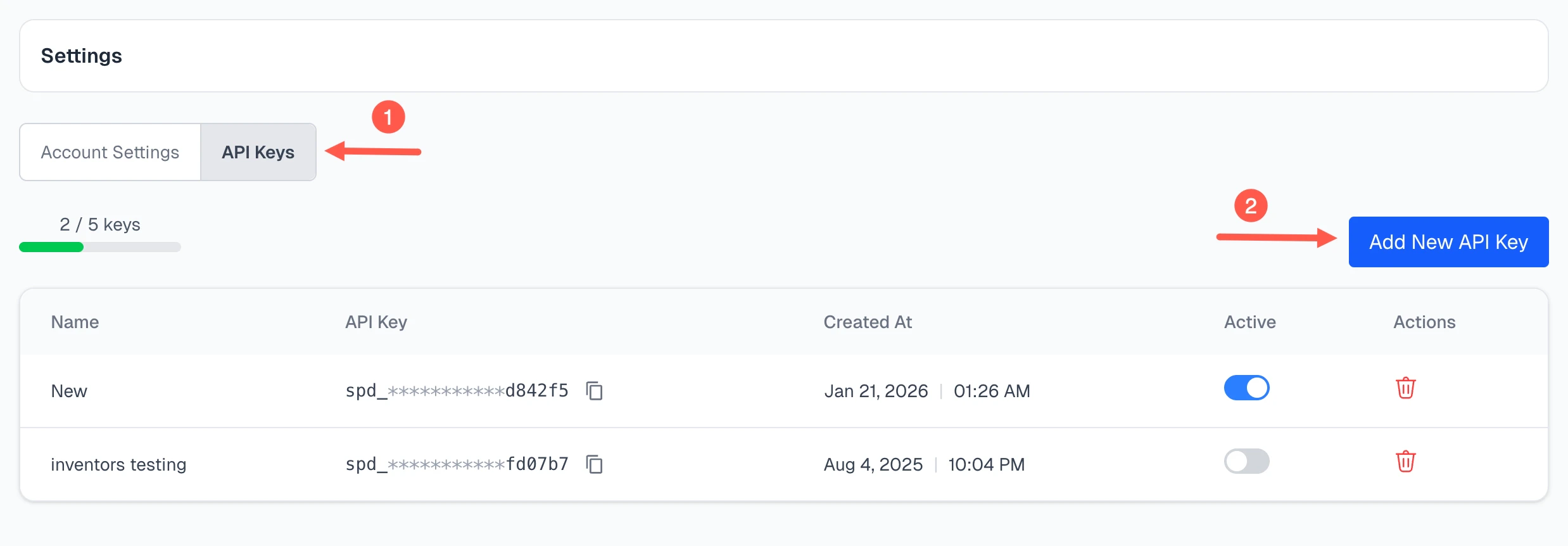Switch to the Account Settings tab

109,152
